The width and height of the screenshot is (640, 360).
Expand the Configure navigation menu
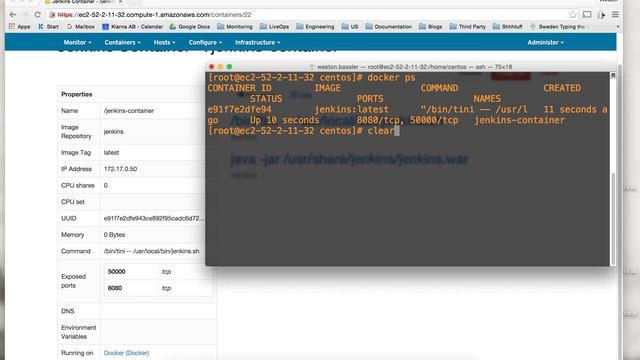[205, 42]
